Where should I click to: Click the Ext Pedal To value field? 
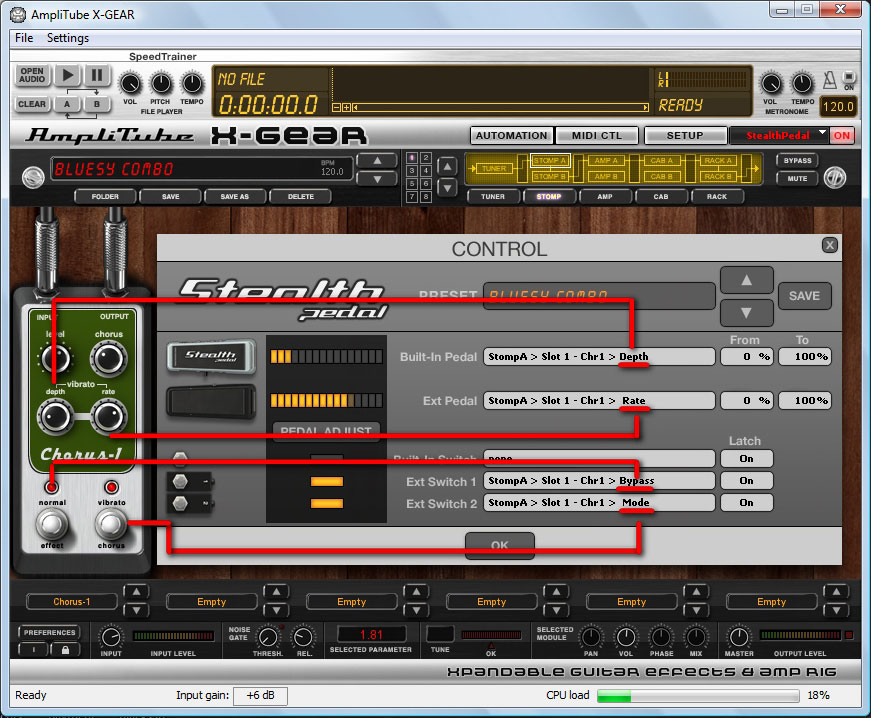[x=805, y=400]
